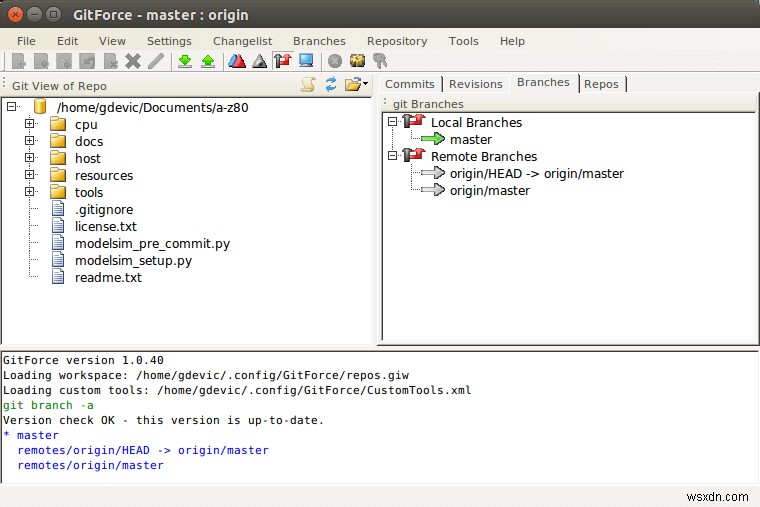Open the Edit menu
Viewport: 760px width, 507px height.
(x=67, y=41)
